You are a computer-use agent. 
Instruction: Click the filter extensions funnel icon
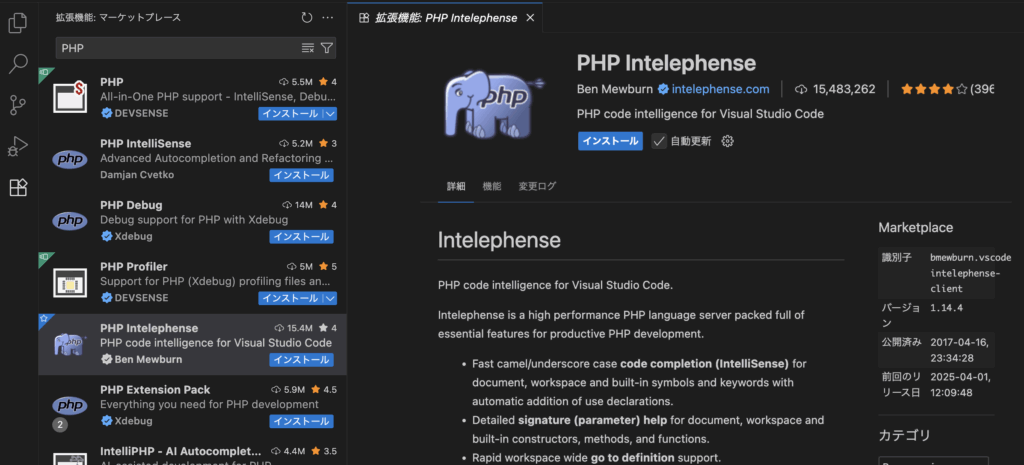327,48
